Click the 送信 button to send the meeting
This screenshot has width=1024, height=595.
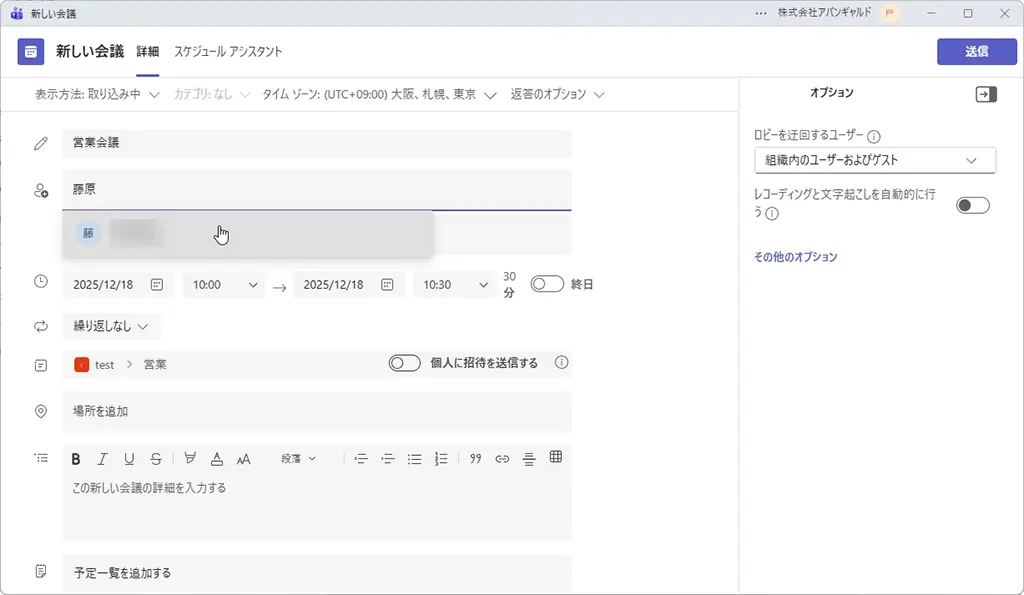coord(977,50)
